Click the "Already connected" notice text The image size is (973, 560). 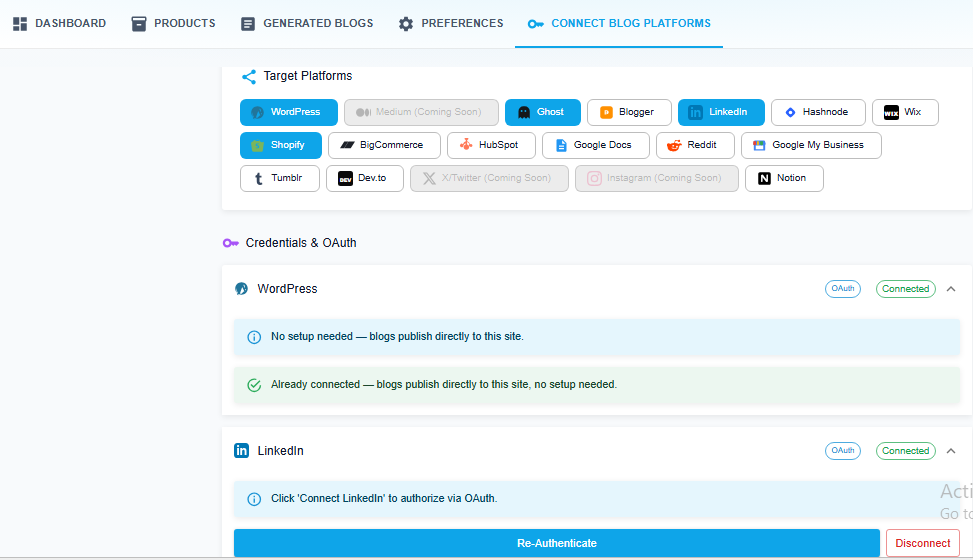coord(444,384)
